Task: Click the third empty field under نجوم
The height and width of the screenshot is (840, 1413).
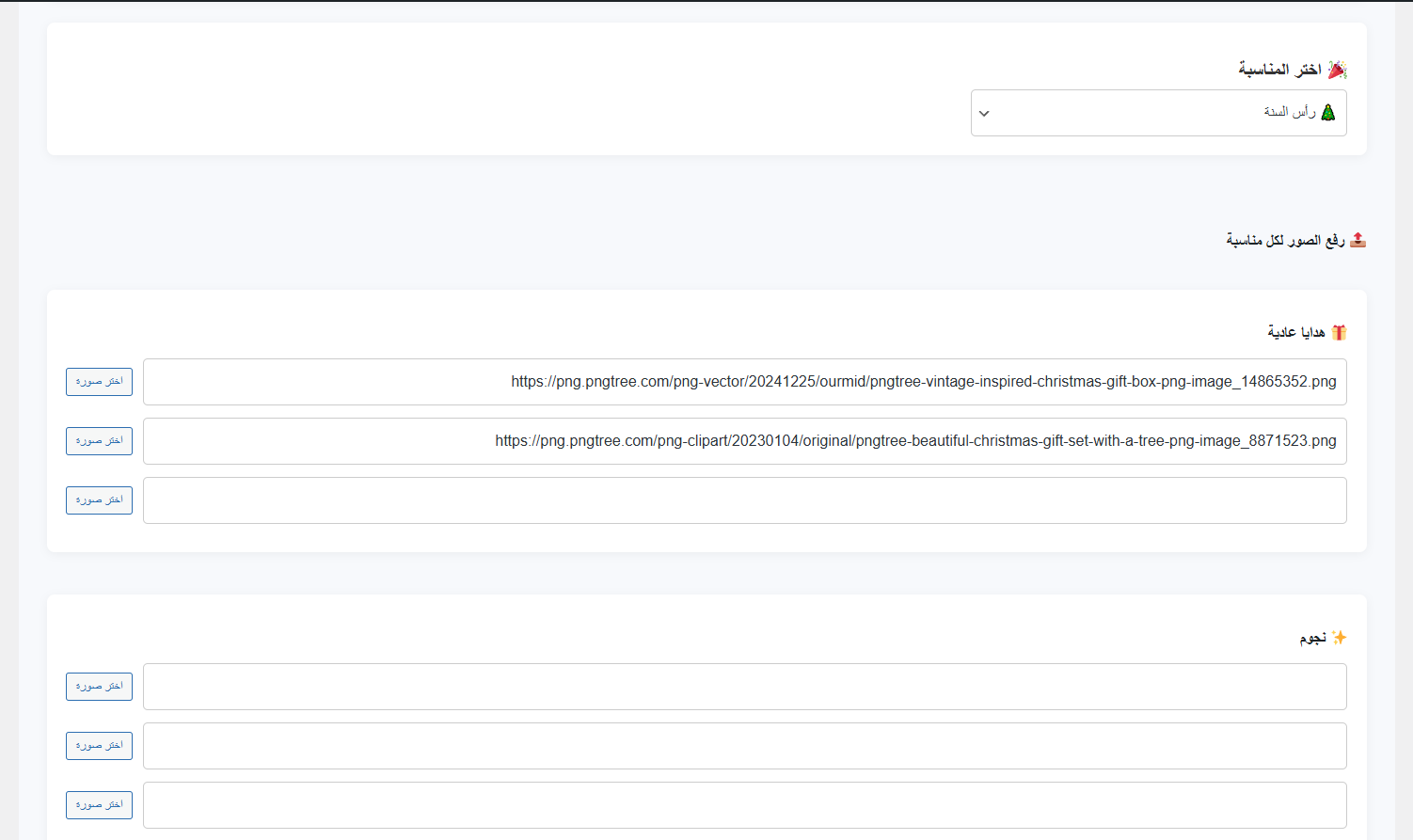Action: pos(744,805)
